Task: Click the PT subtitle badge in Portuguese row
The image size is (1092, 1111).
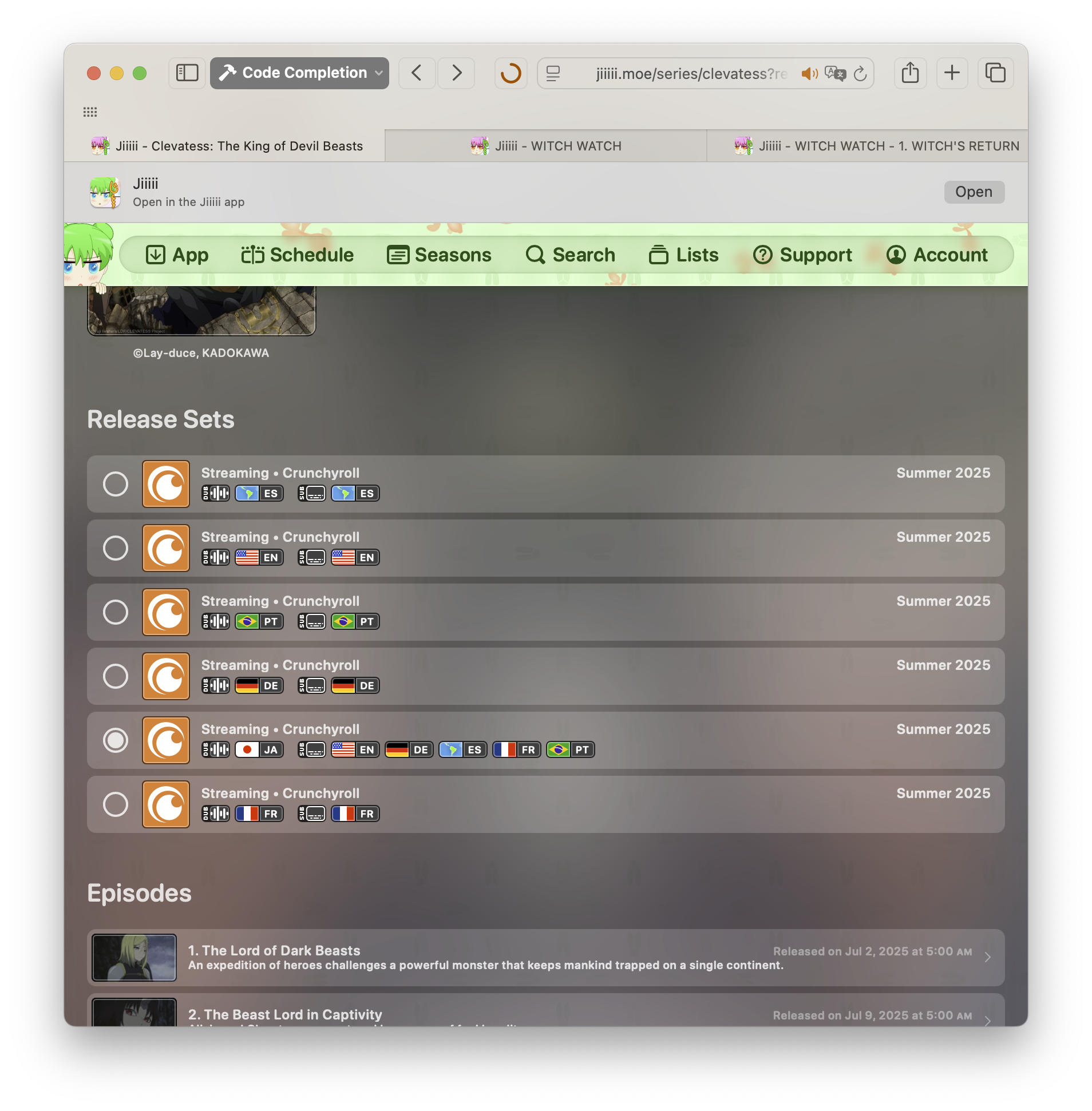Action: [355, 621]
